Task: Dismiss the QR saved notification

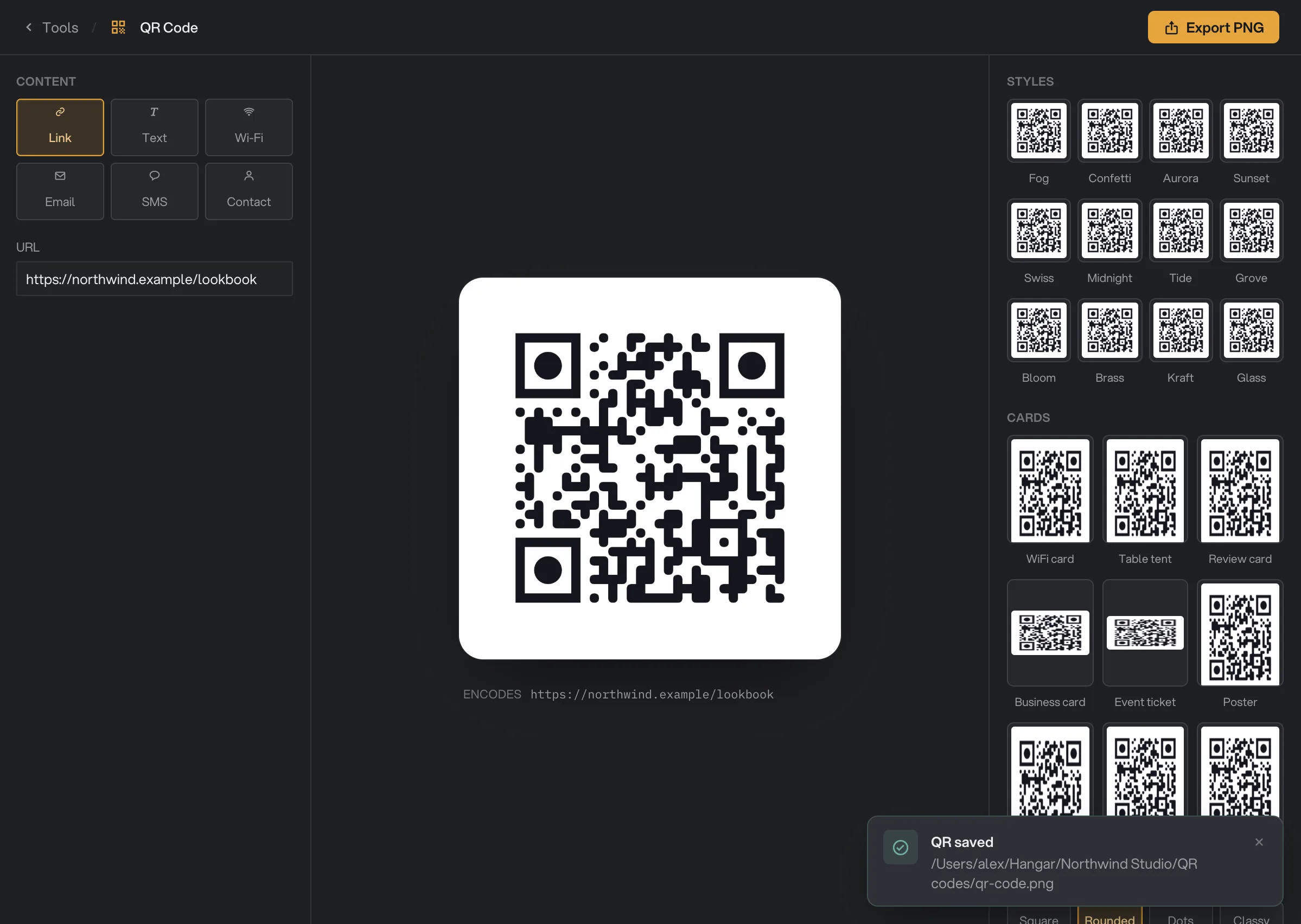Action: pyautogui.click(x=1258, y=842)
